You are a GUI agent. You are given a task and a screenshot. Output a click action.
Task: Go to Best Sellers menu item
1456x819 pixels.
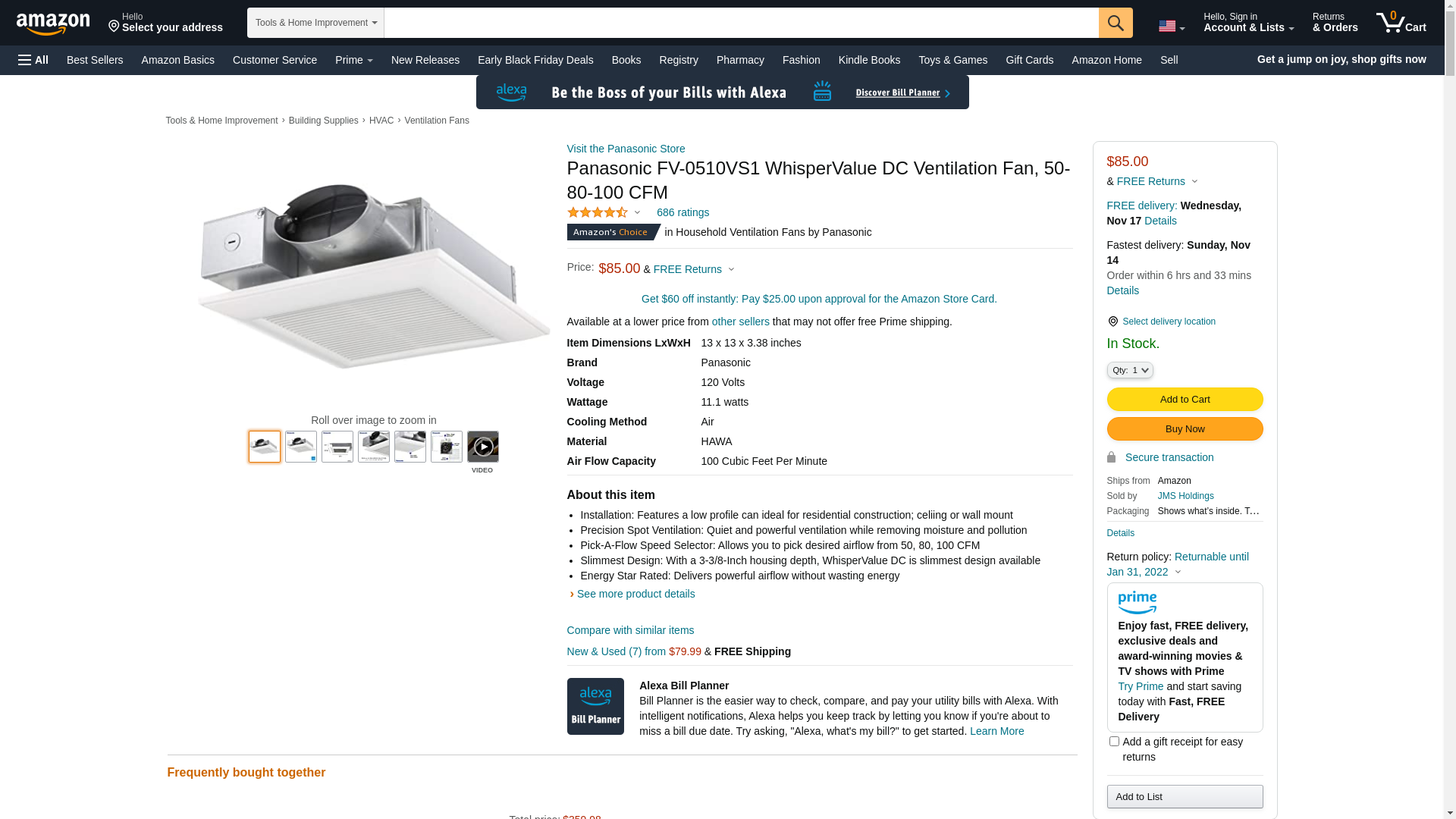coord(95,60)
